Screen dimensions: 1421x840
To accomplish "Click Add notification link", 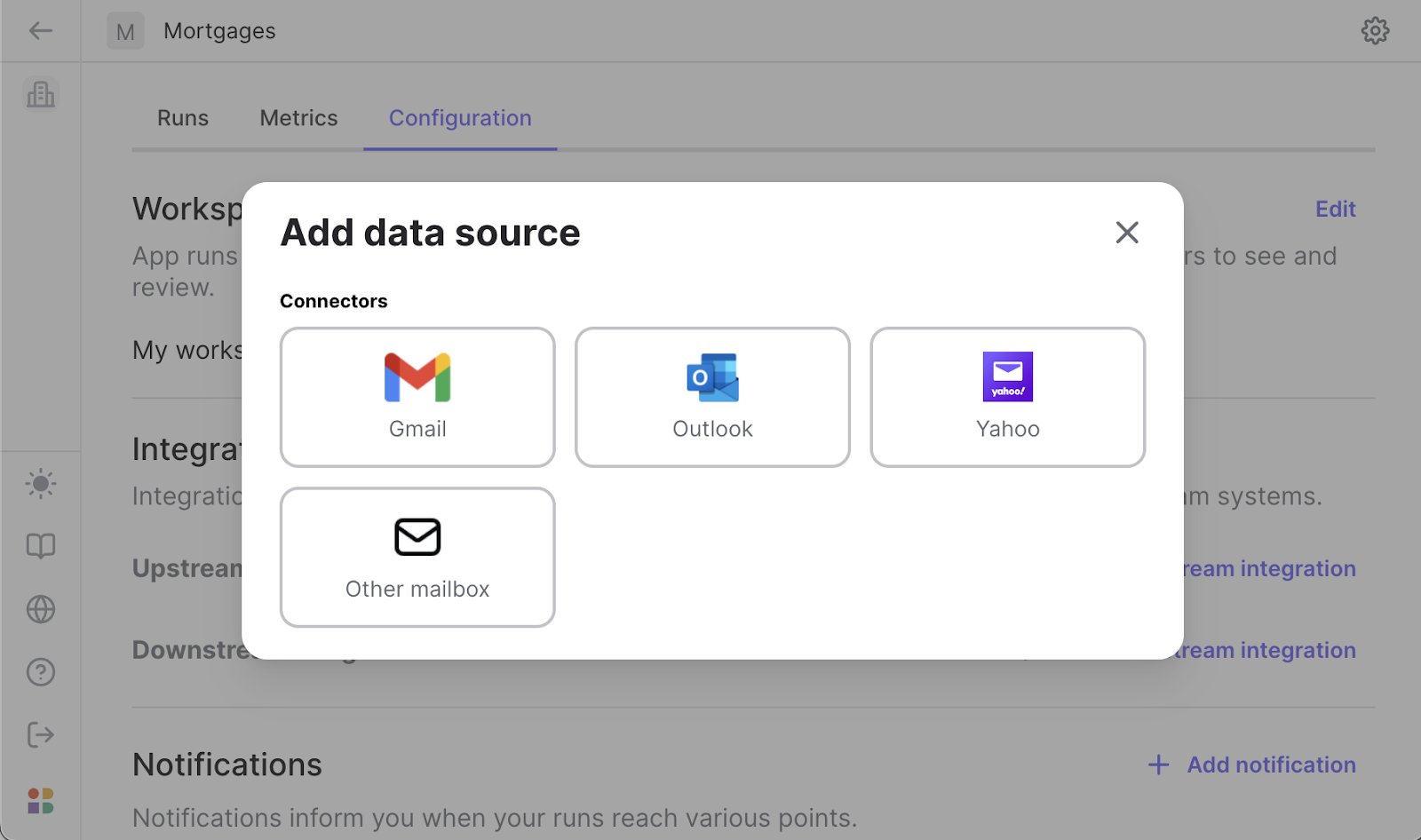I will (x=1251, y=765).
